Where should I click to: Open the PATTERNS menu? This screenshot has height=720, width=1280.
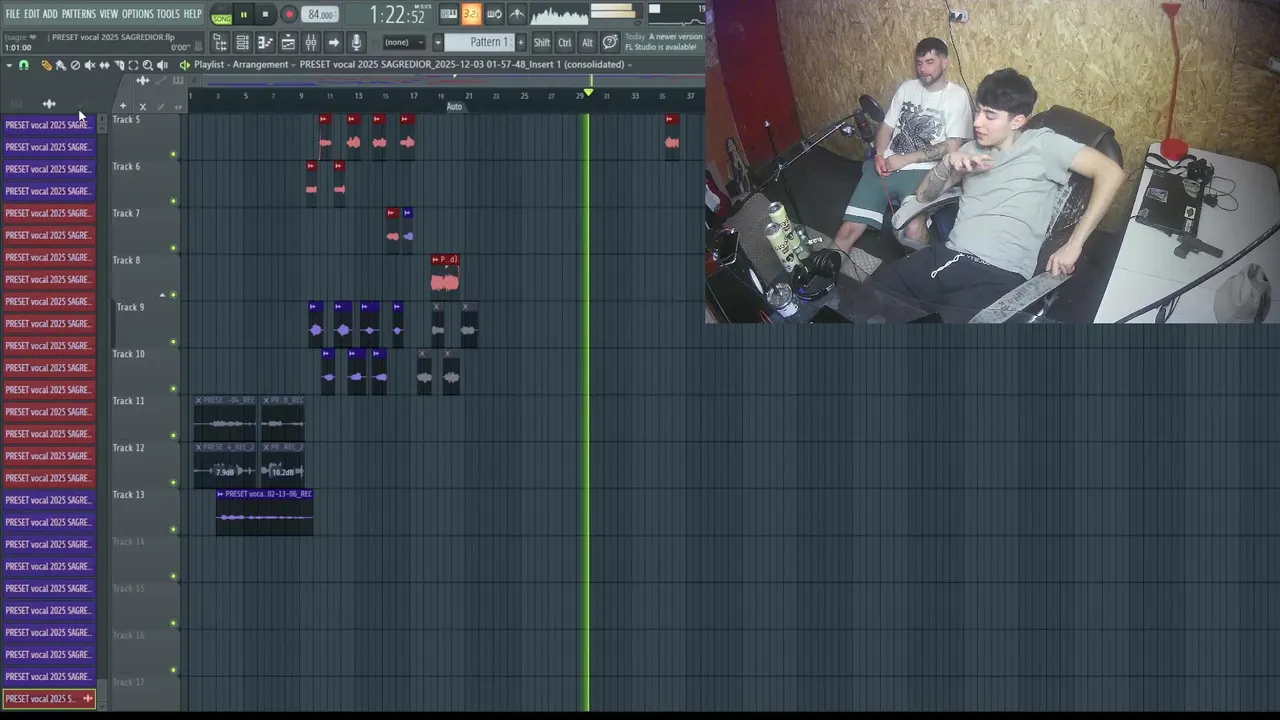coord(79,14)
